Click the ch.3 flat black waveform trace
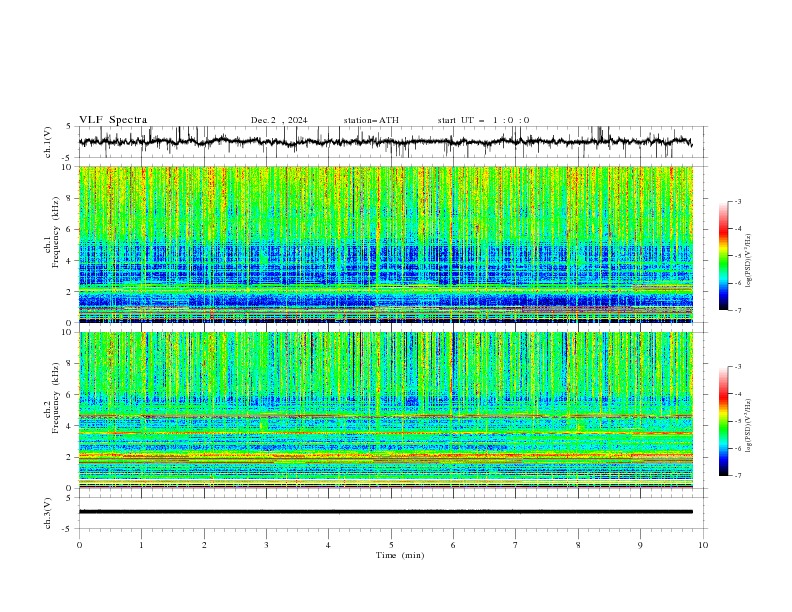Screen dimensions: 792x612 [385, 512]
